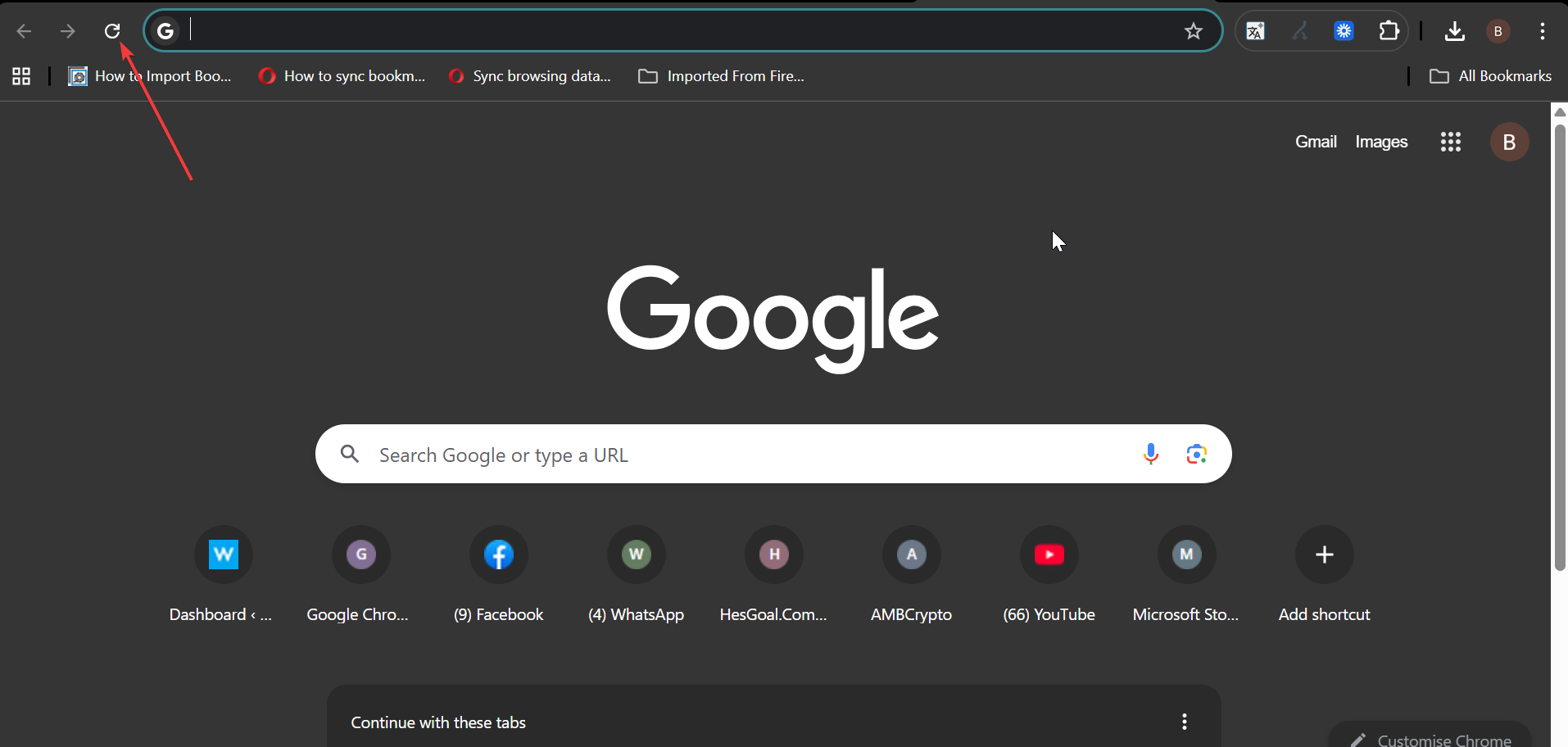
Task: Click the Google G icon in address bar
Action: click(x=165, y=31)
